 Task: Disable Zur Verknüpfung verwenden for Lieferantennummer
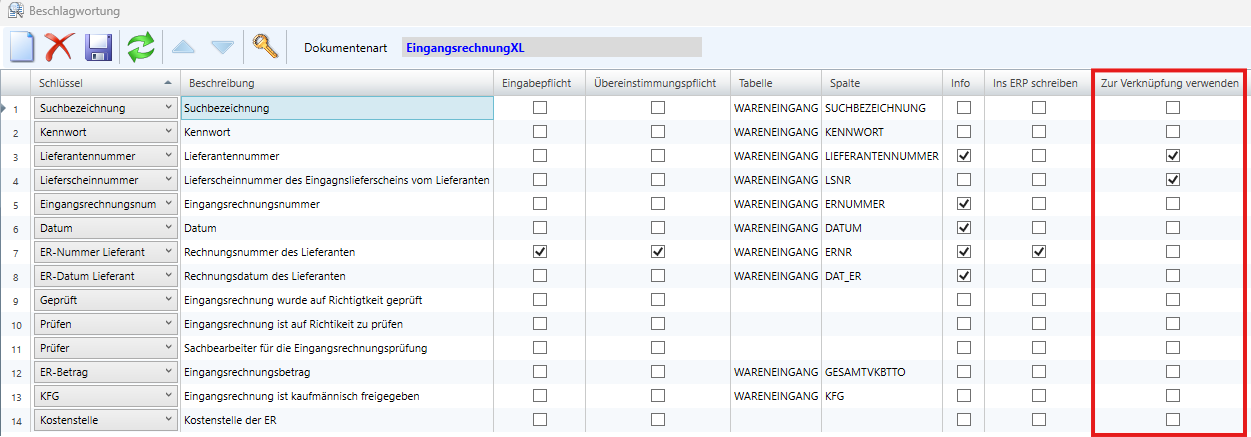pos(1172,156)
